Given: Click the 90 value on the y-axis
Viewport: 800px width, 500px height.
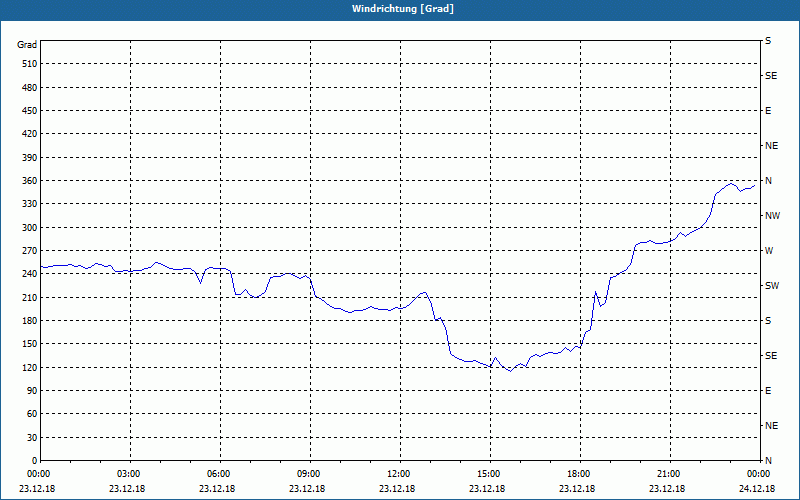Looking at the screenshot, I should (x=32, y=390).
